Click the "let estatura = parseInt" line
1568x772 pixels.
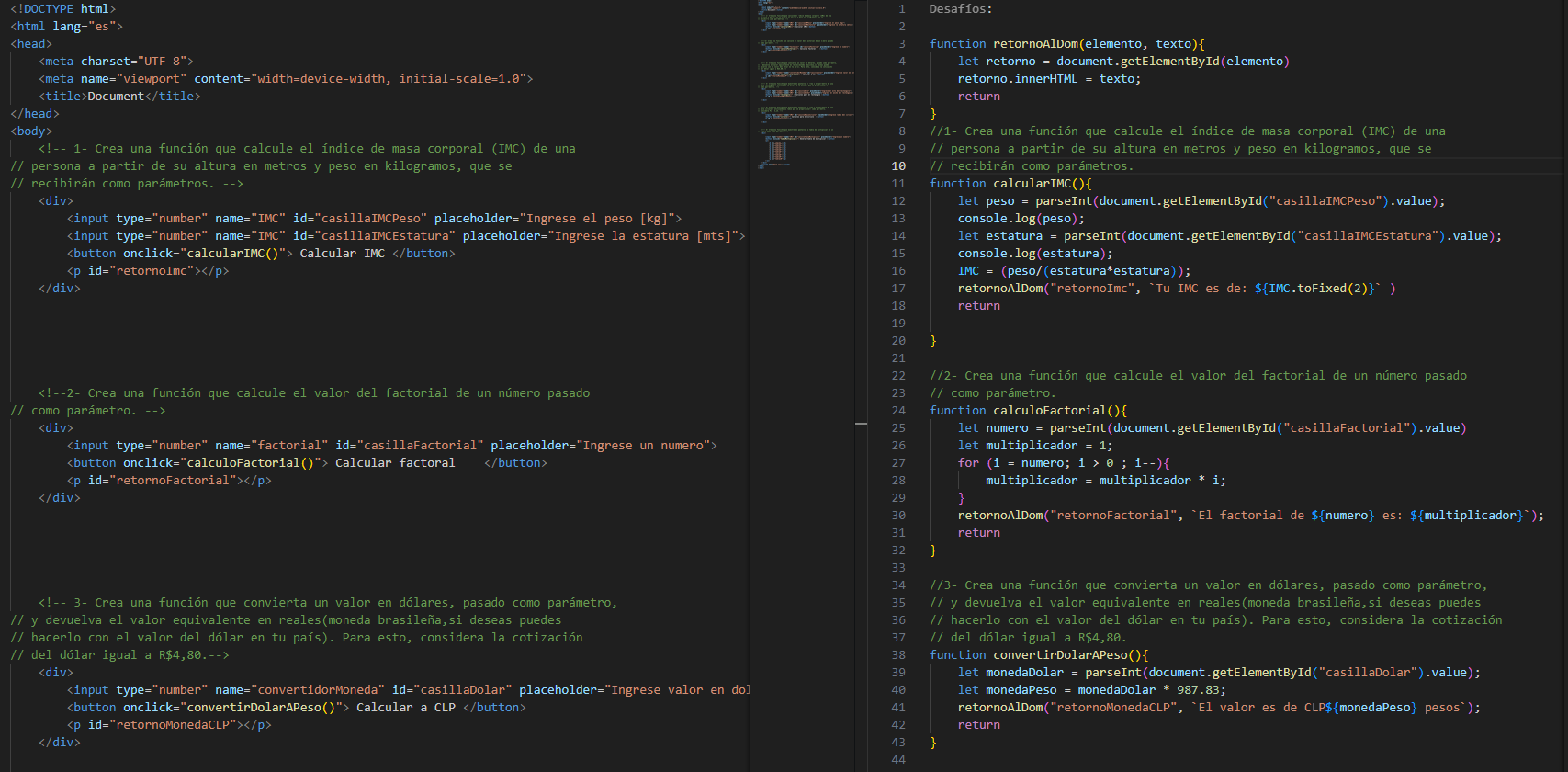(x=1230, y=236)
